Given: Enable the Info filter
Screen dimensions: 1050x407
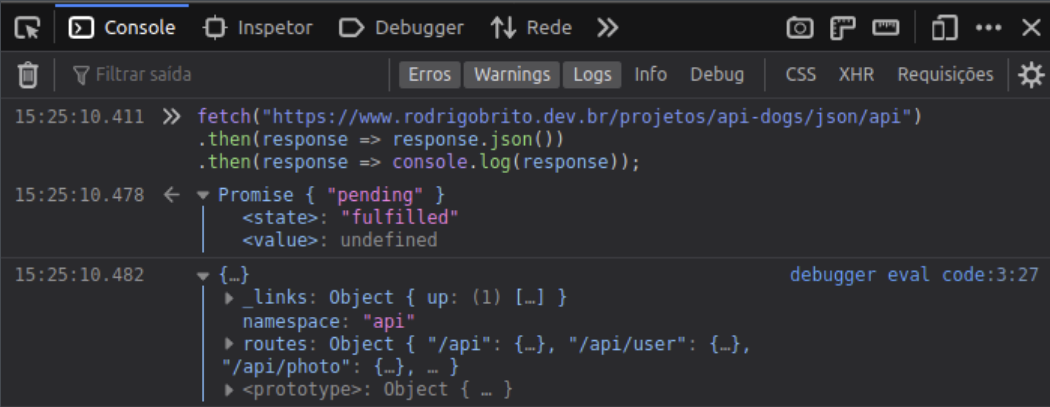Looking at the screenshot, I should (650, 74).
